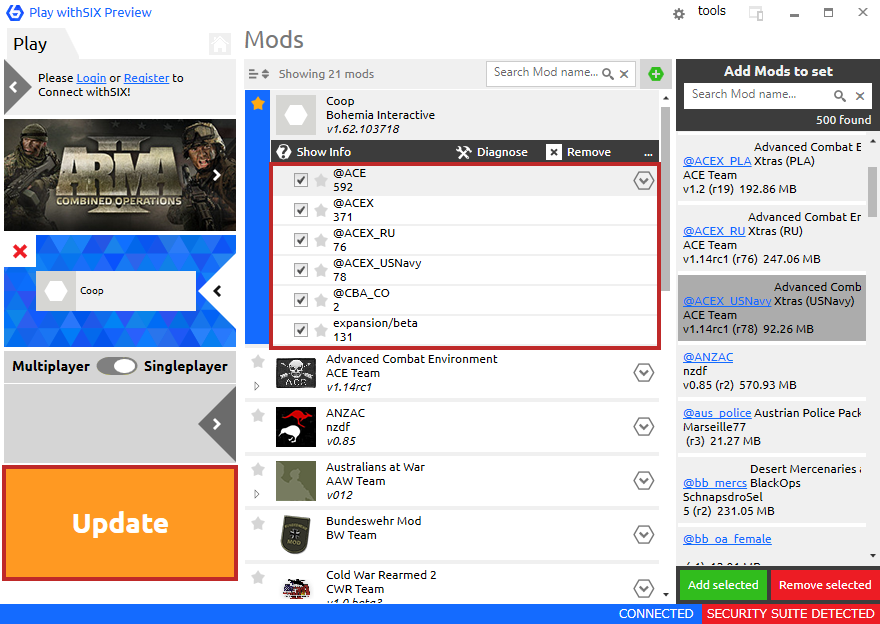Star the @CBA_CO mod
The image size is (880, 624).
pyautogui.click(x=321, y=300)
